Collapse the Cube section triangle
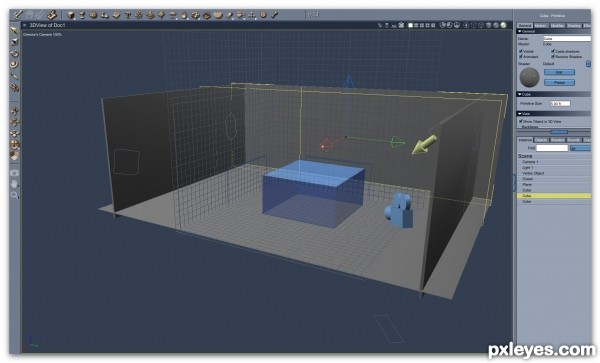 520,94
